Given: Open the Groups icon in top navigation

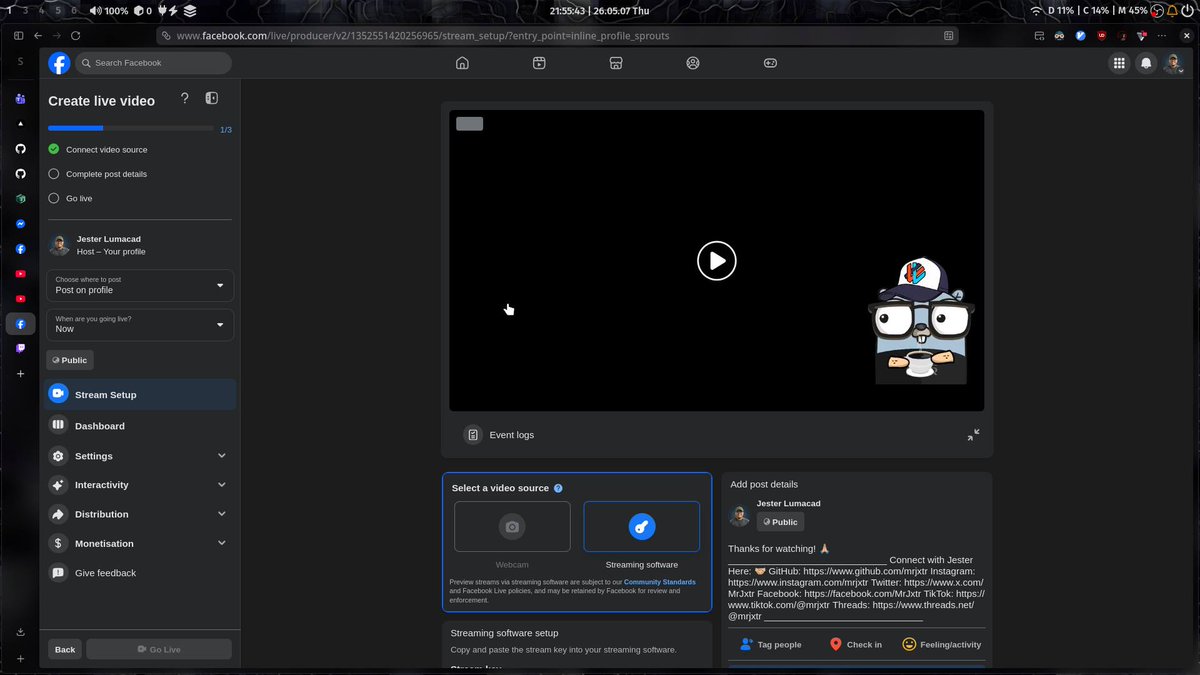Looking at the screenshot, I should [x=693, y=63].
